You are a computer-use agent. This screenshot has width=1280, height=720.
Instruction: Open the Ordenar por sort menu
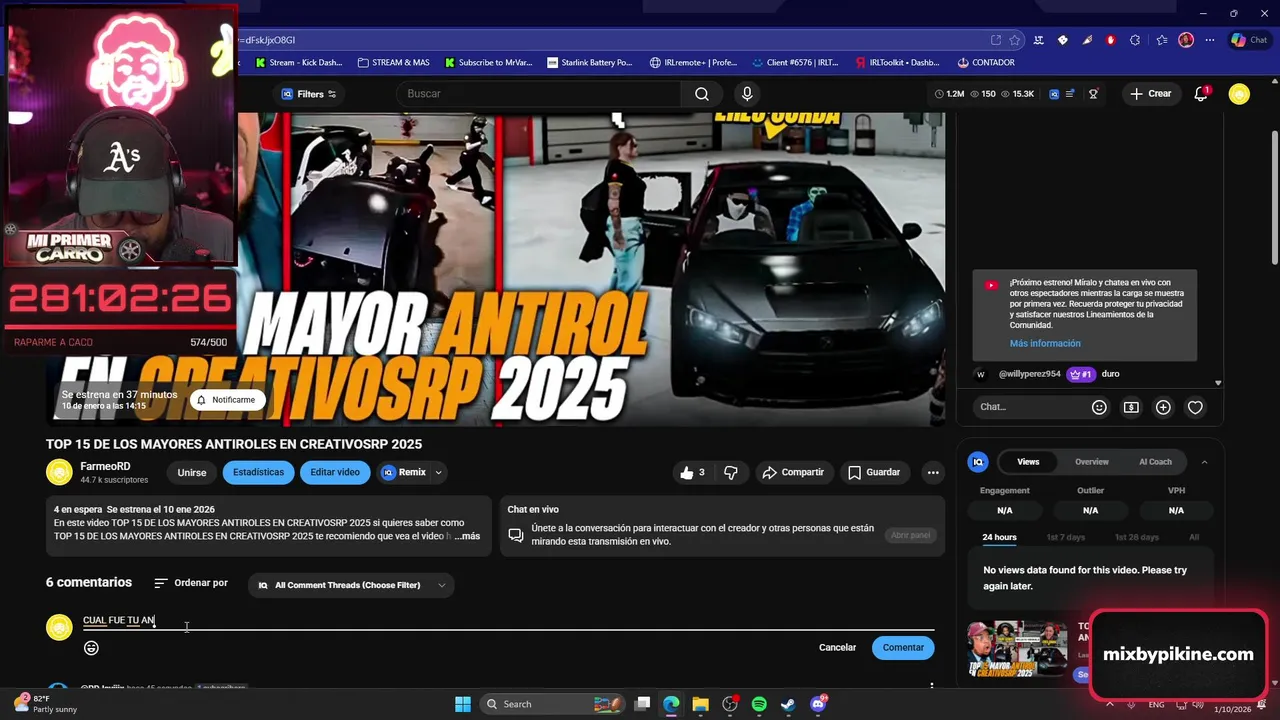tap(191, 583)
